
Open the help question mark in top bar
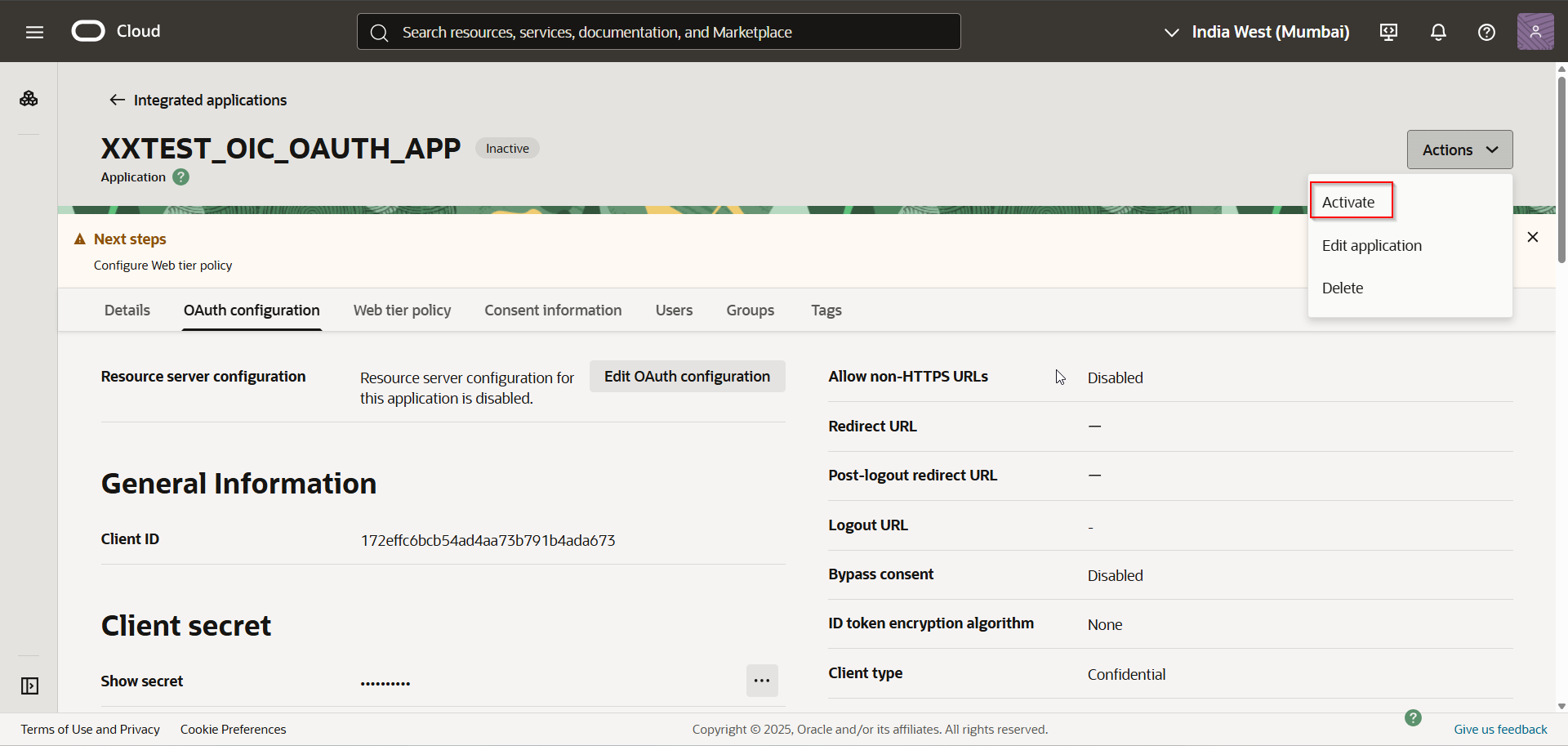1486,32
